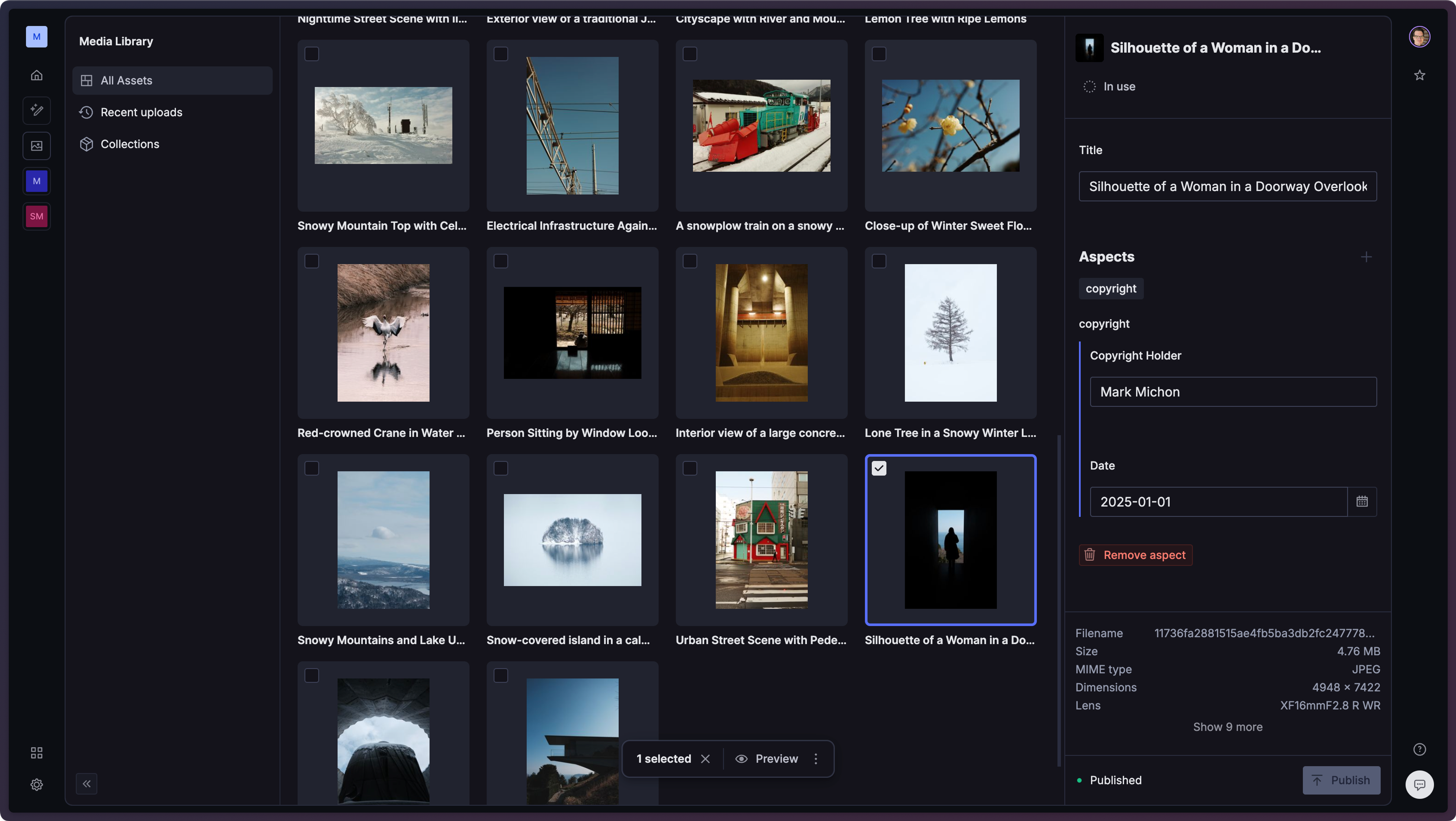Open the media library image icon

(37, 146)
